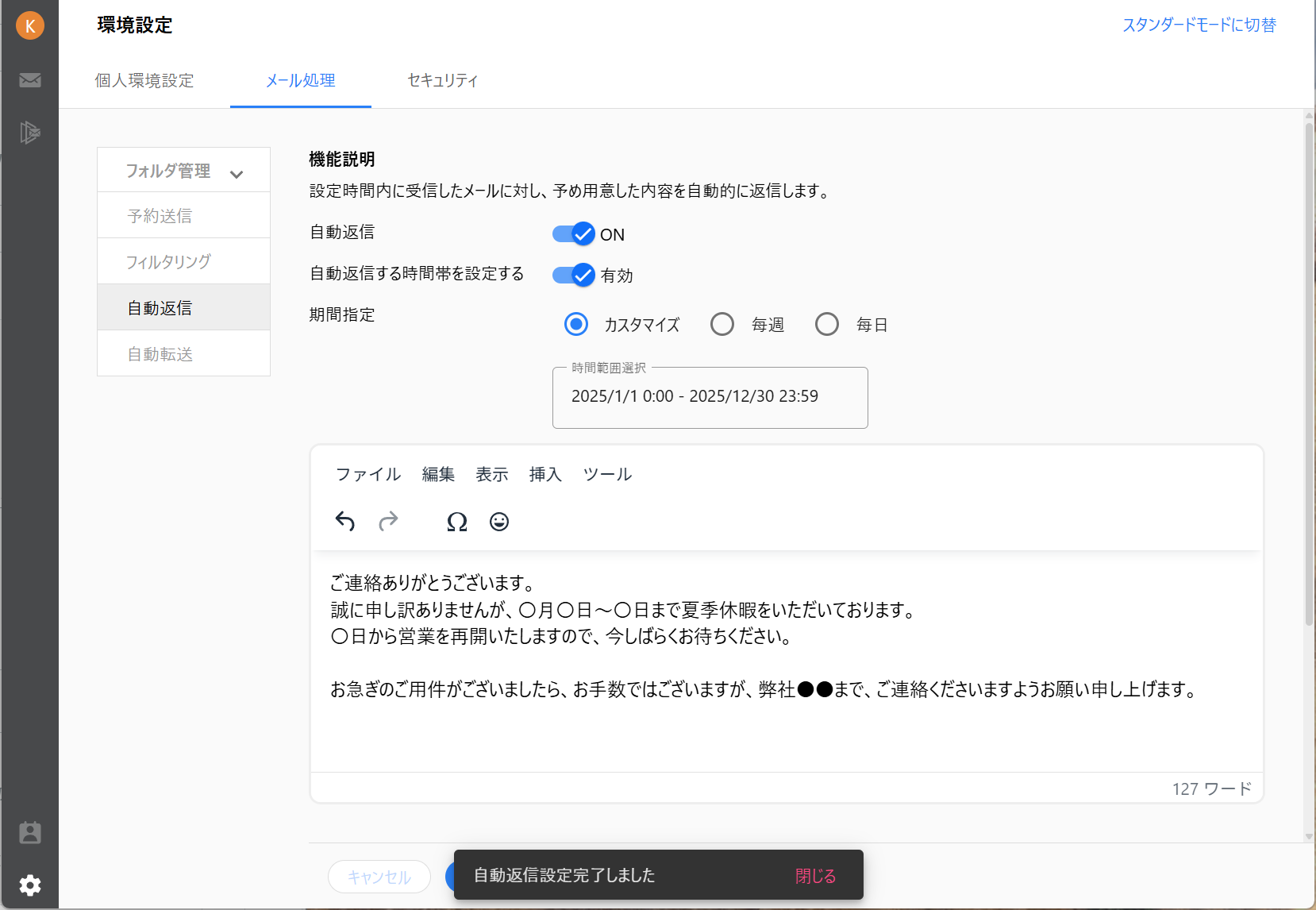Open the 挿入 editor menu
This screenshot has height=910, width=1316.
point(545,474)
